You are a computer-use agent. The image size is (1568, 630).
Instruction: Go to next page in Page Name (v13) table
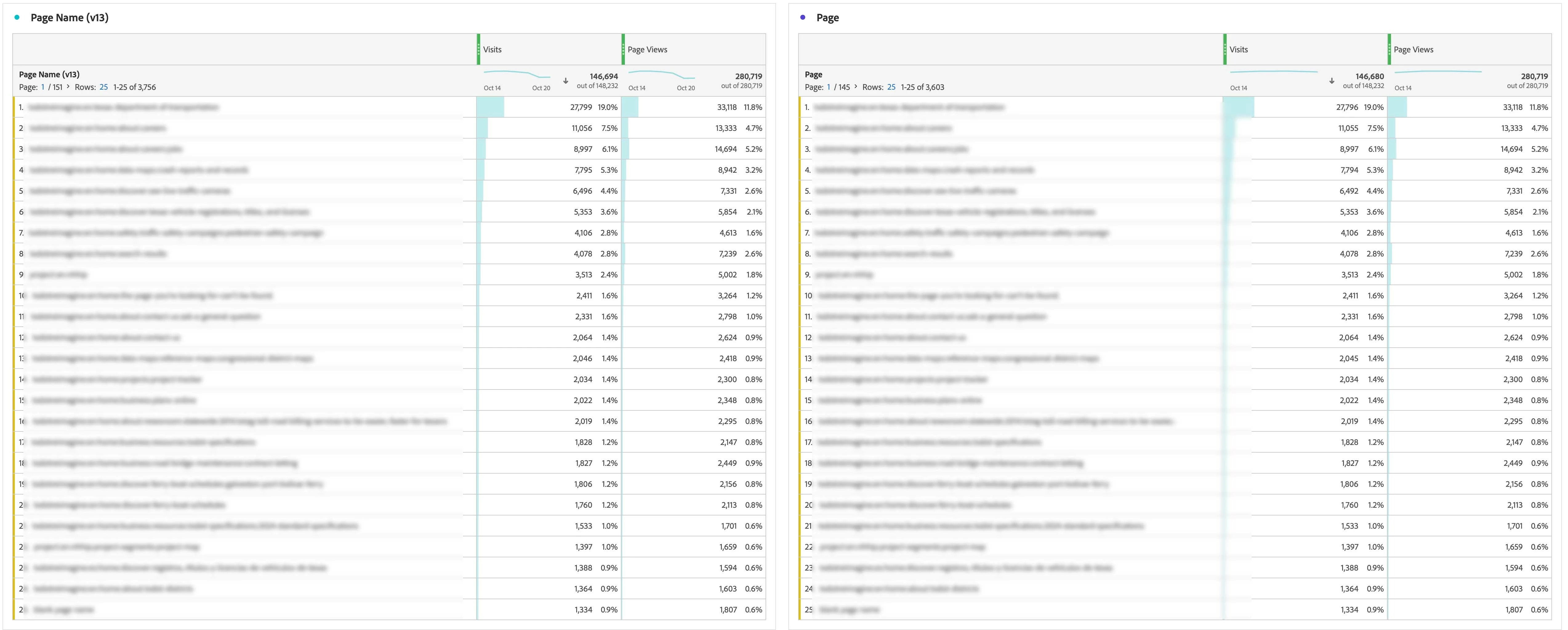point(68,87)
